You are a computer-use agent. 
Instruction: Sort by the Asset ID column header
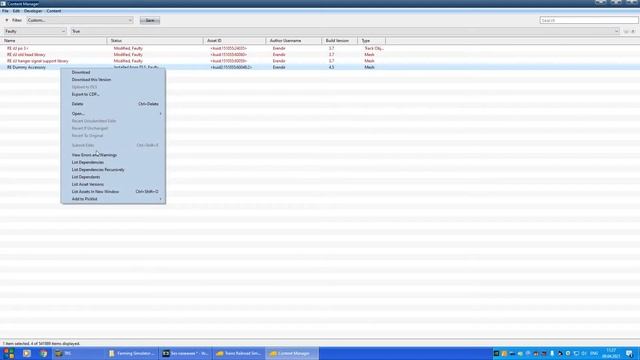(235, 41)
